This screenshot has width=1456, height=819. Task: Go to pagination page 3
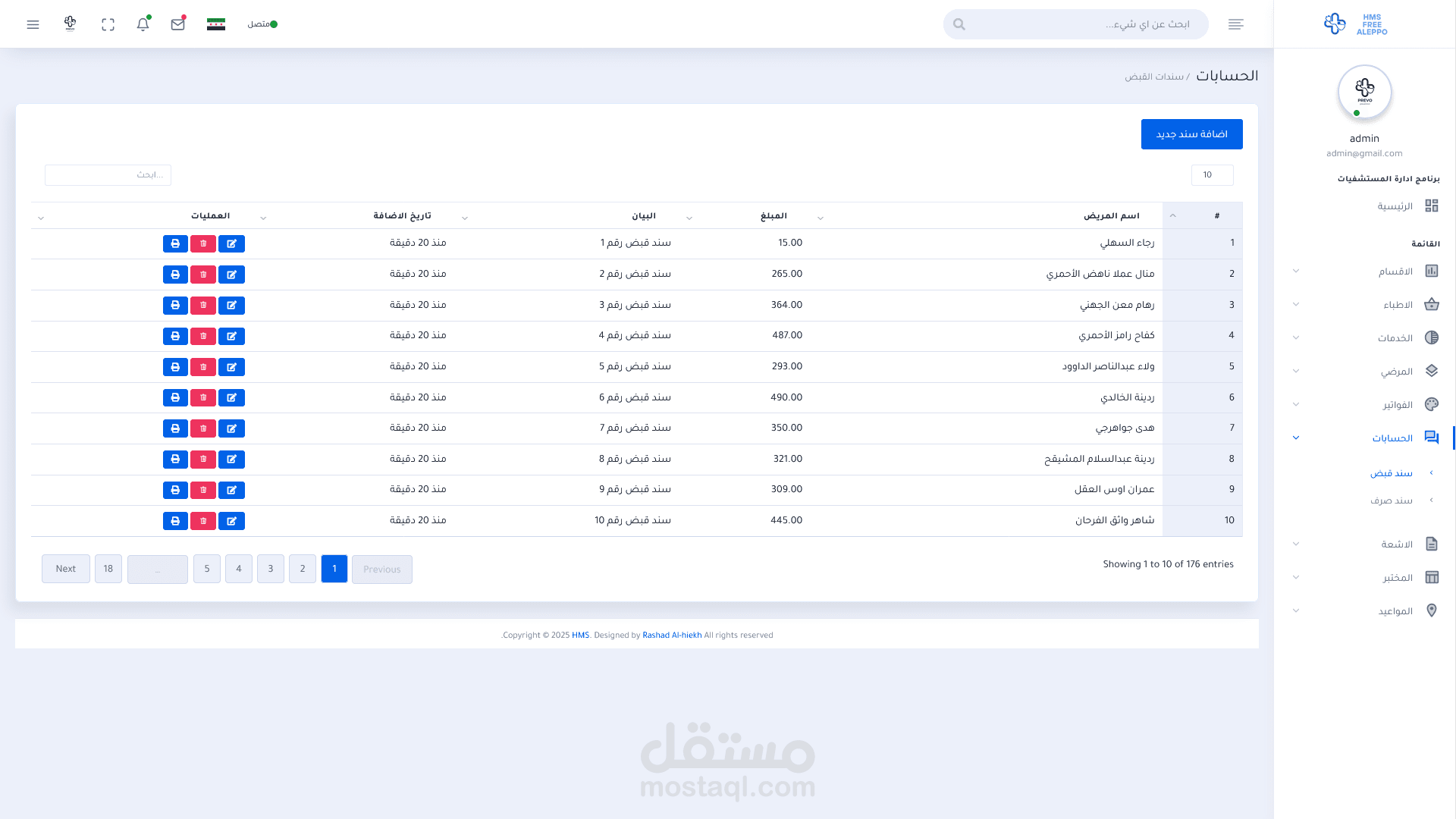[271, 569]
